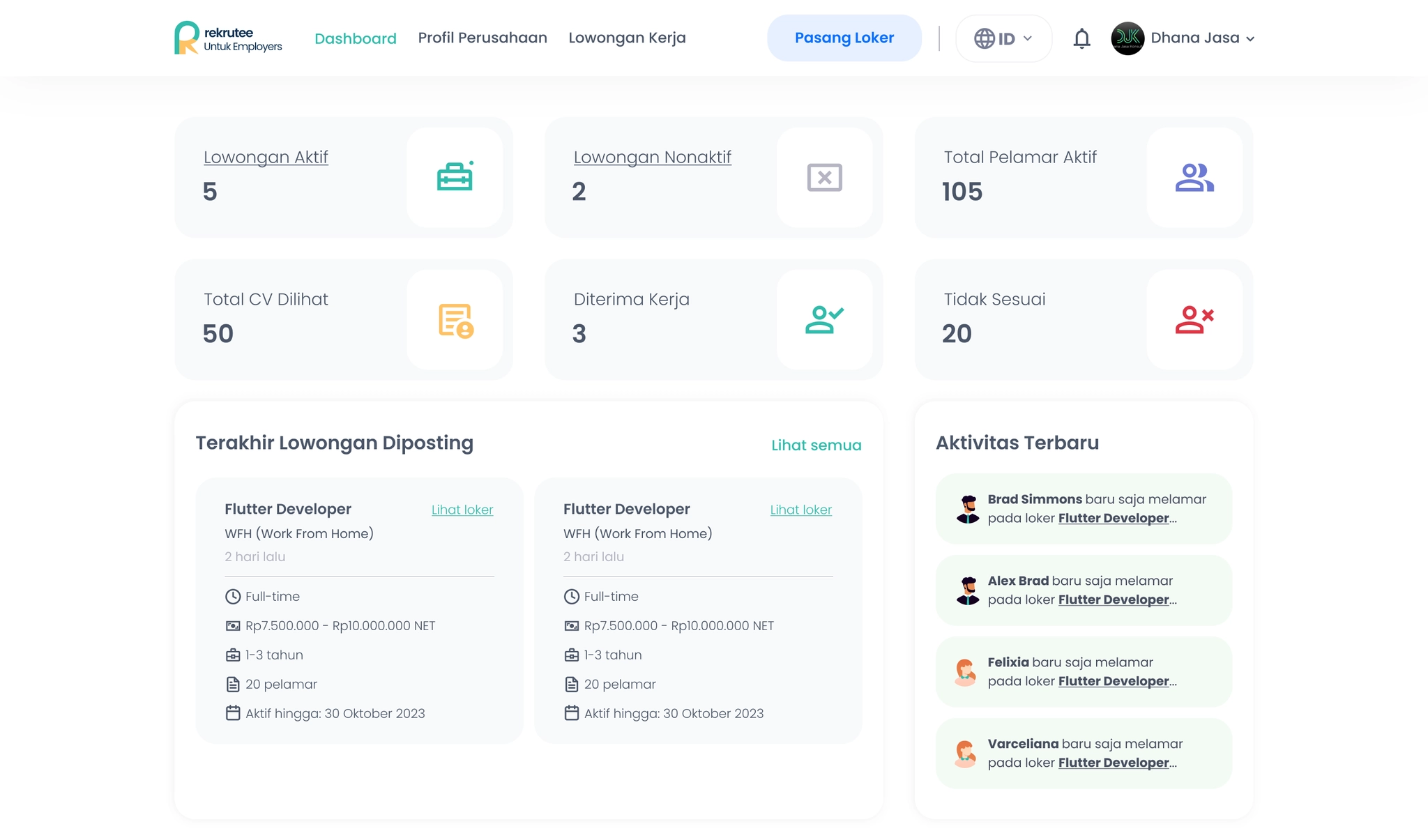Open Lowongan Nonaktif title link
Screen dimensions: 1428x840
click(652, 157)
